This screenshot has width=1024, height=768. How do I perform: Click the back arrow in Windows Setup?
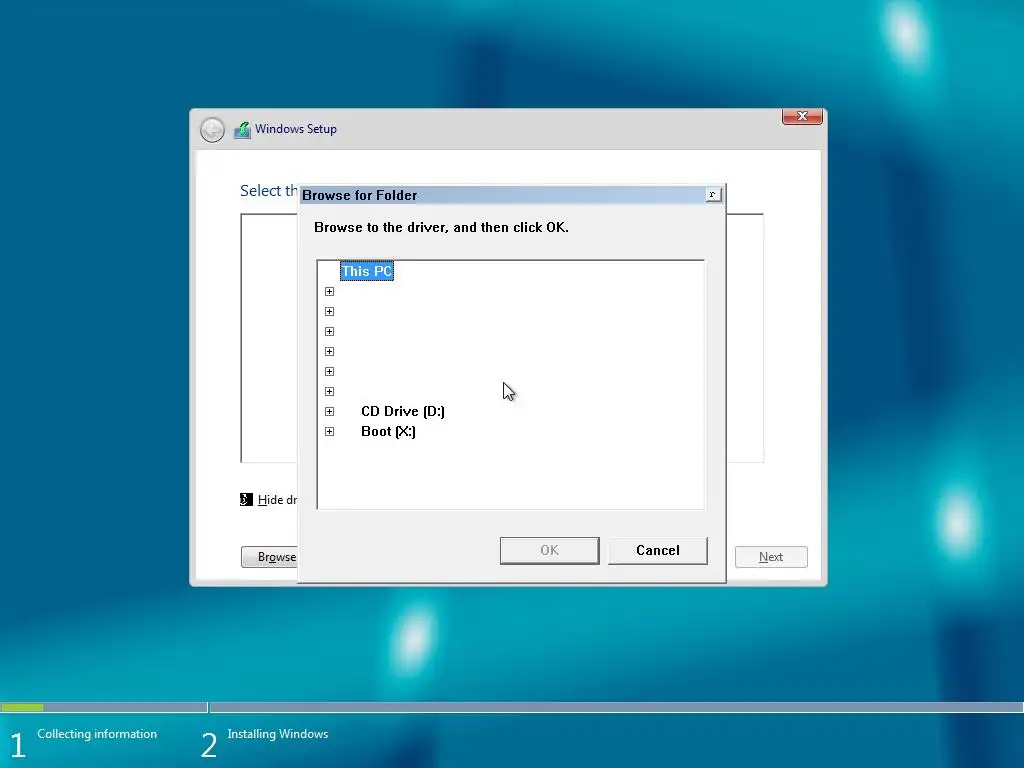[212, 129]
